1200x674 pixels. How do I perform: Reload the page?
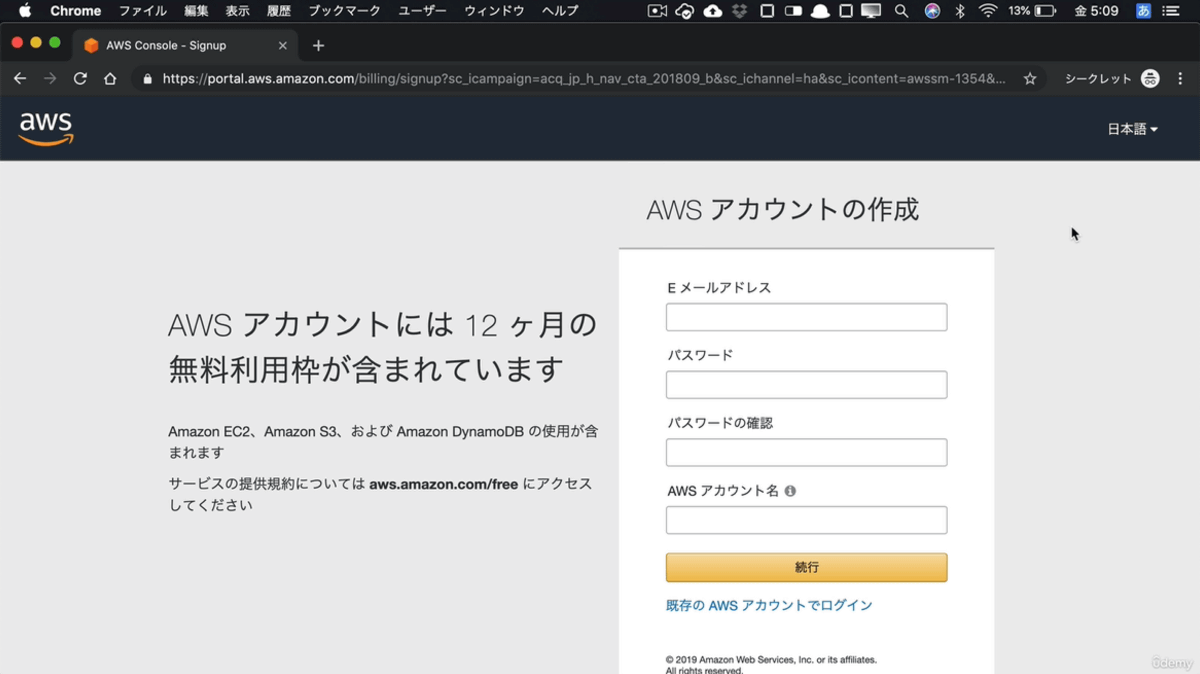(x=80, y=78)
